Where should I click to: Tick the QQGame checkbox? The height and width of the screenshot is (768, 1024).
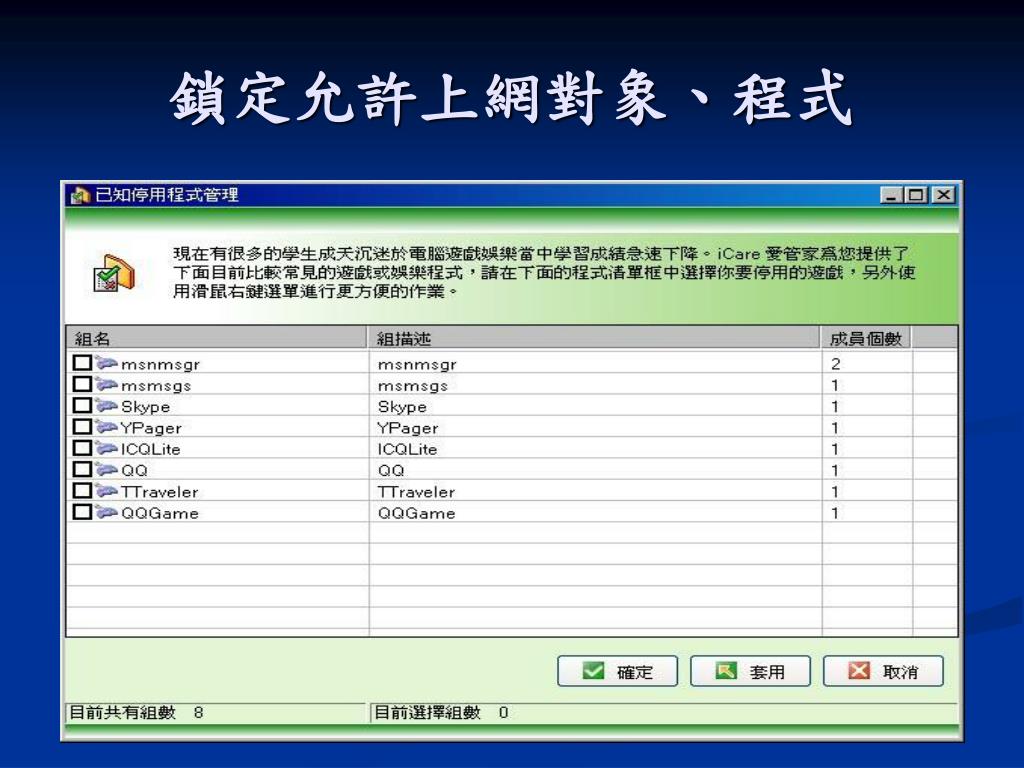[82, 511]
